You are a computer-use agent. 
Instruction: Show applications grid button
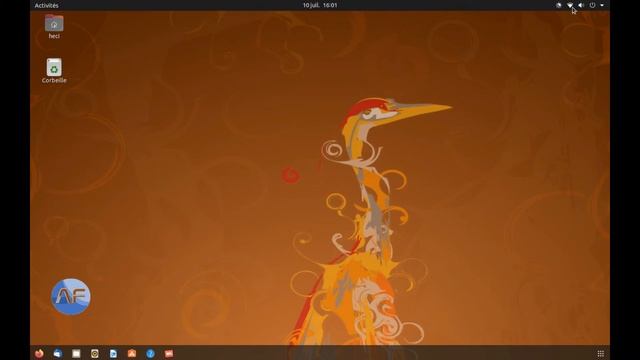(x=600, y=353)
